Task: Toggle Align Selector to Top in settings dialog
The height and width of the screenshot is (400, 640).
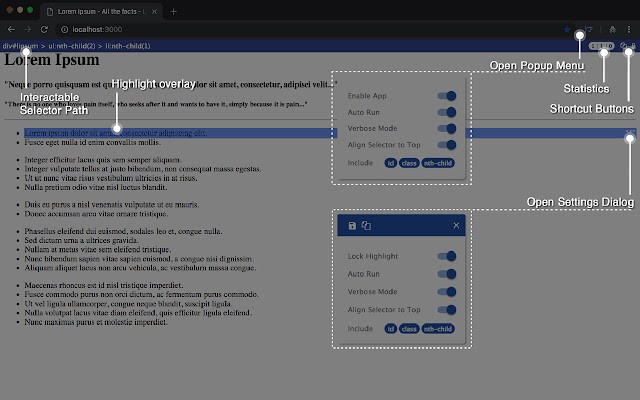Action: 447,310
